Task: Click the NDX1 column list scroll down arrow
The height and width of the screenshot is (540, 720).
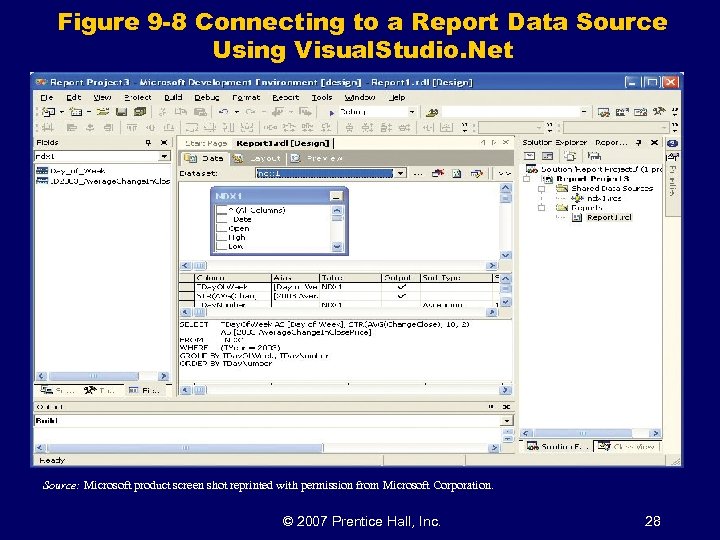Action: click(x=337, y=247)
